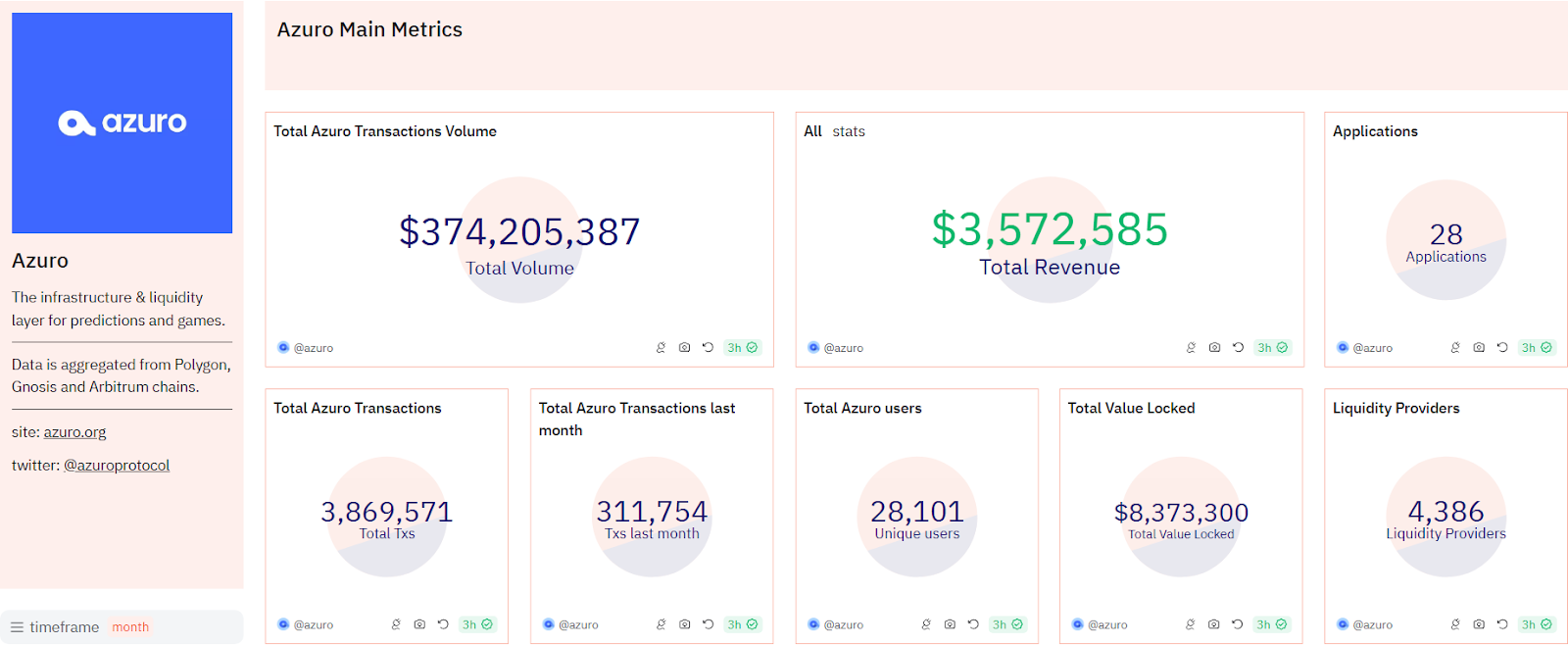1568x645 pixels.
Task: Capture a screenshot of the Applications card
Action: click(x=1480, y=348)
